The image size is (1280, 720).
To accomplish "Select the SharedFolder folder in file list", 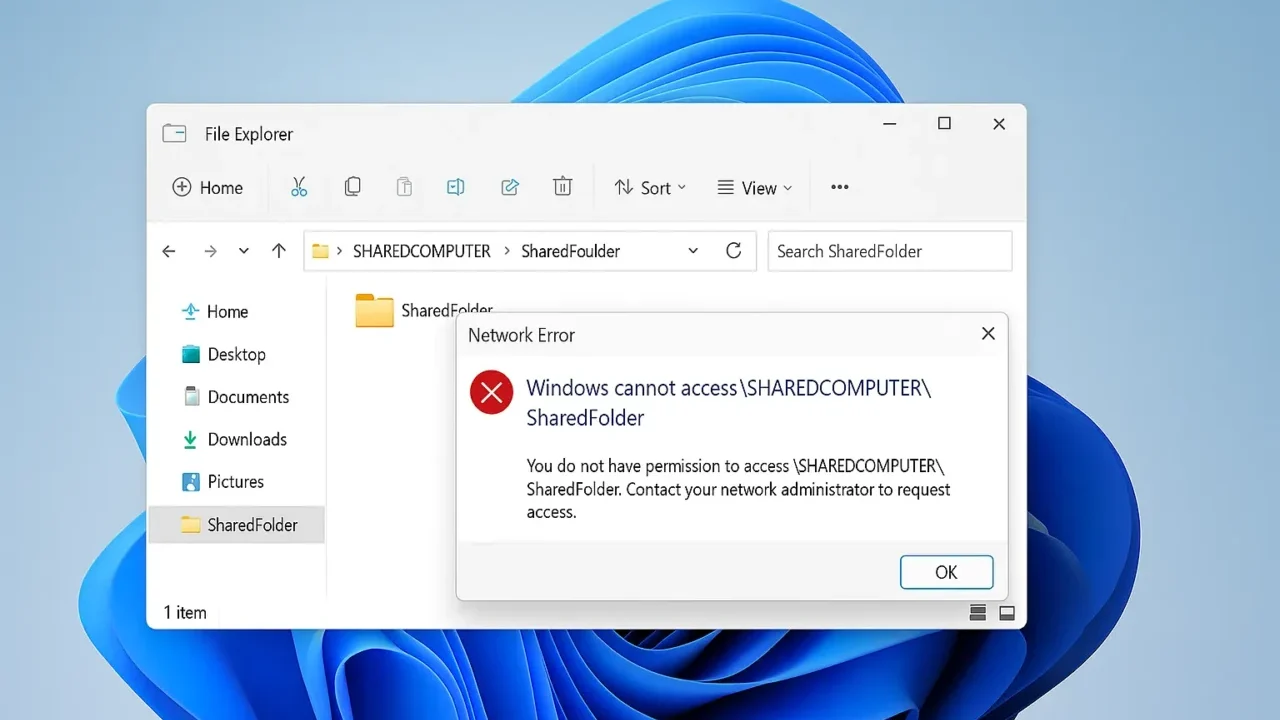I will point(424,310).
